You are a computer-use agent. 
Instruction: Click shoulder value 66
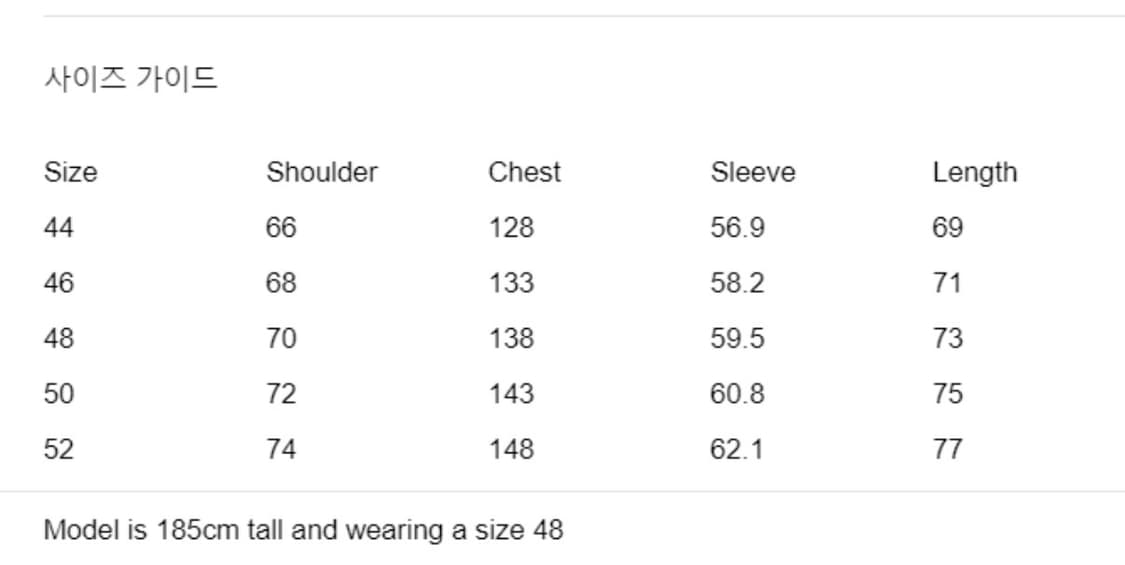[x=281, y=228]
